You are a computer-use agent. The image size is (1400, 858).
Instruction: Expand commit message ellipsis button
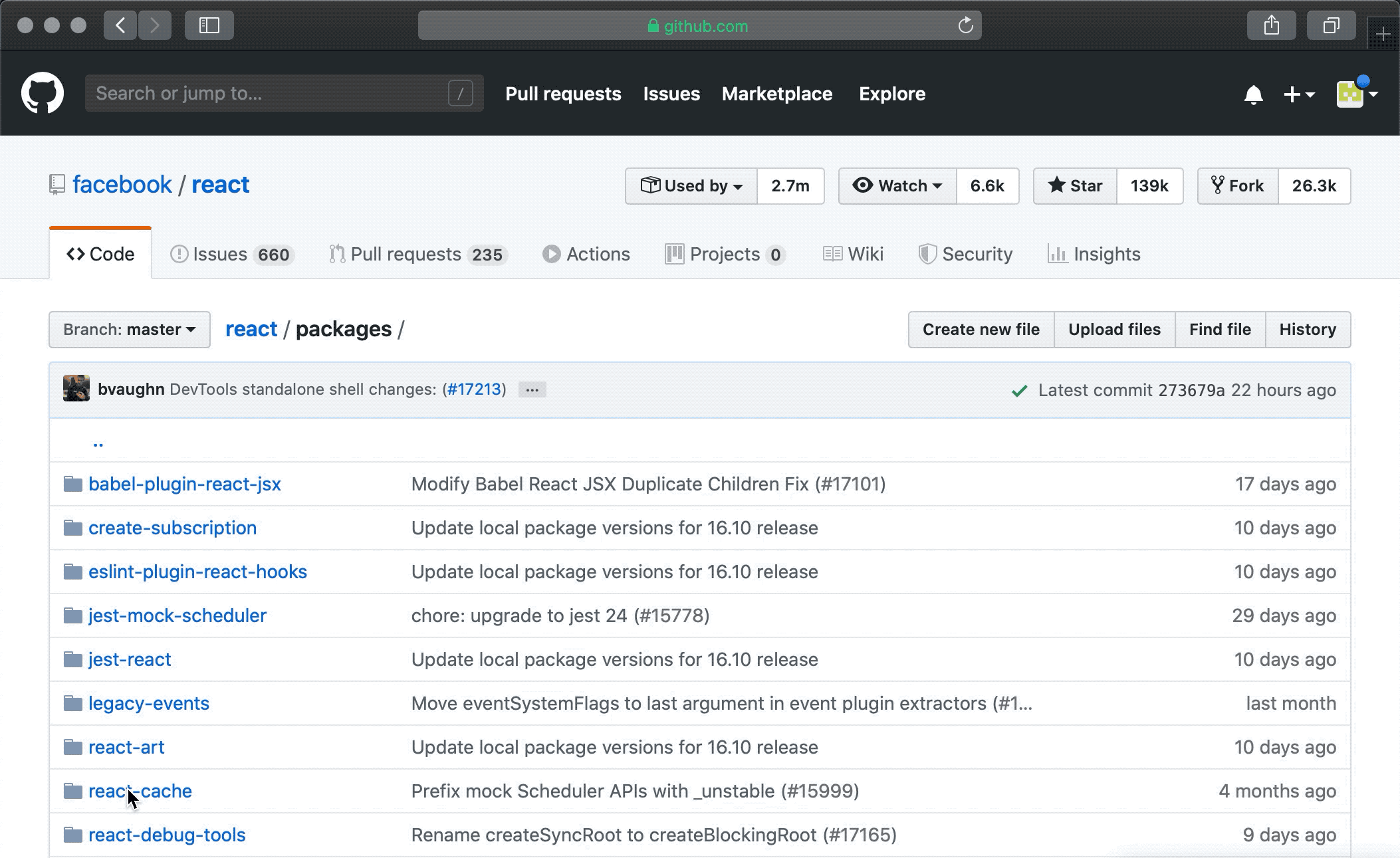[x=532, y=389]
